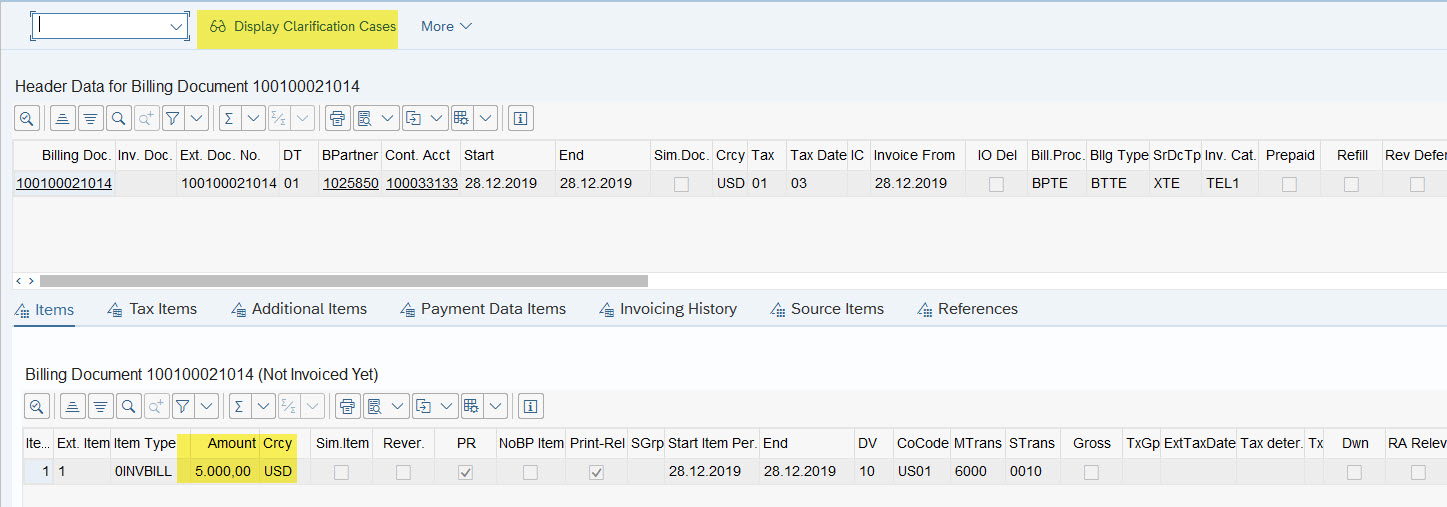Viewport: 1447px width, 507px height.
Task: Expand layout settings dropdown in header toolbar
Action: pos(485,118)
